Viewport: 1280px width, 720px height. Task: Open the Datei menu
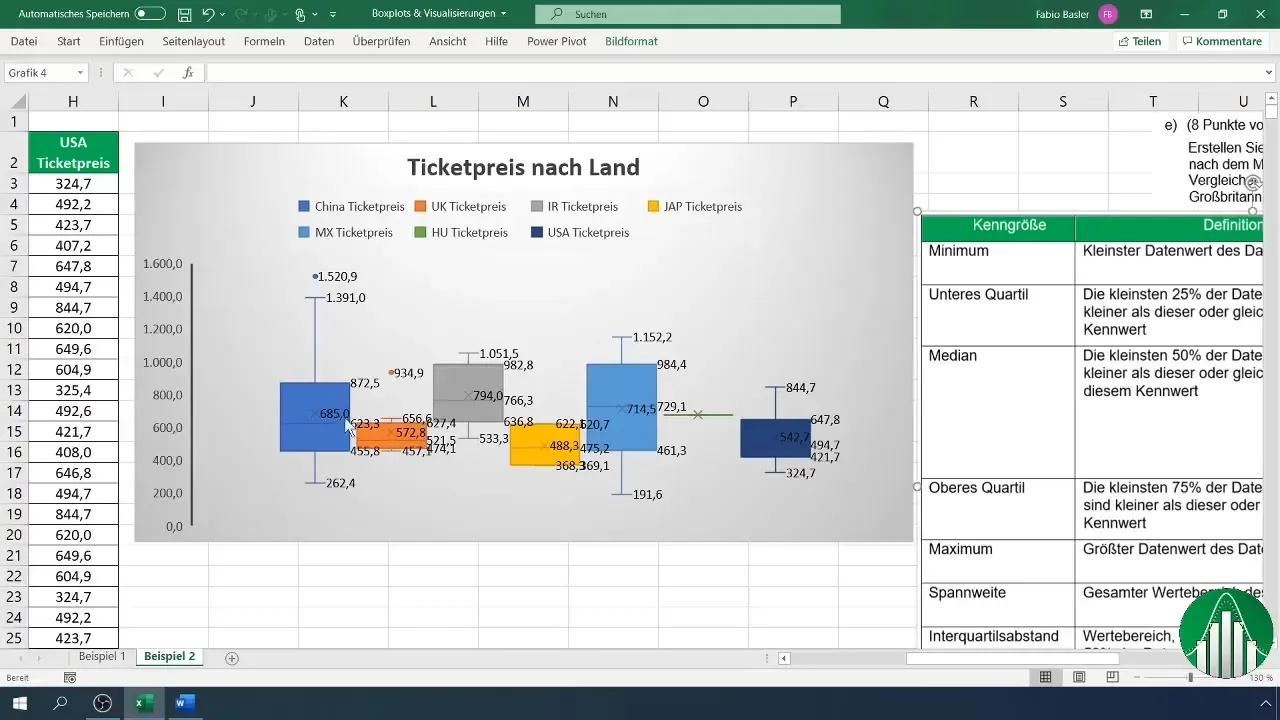point(24,41)
